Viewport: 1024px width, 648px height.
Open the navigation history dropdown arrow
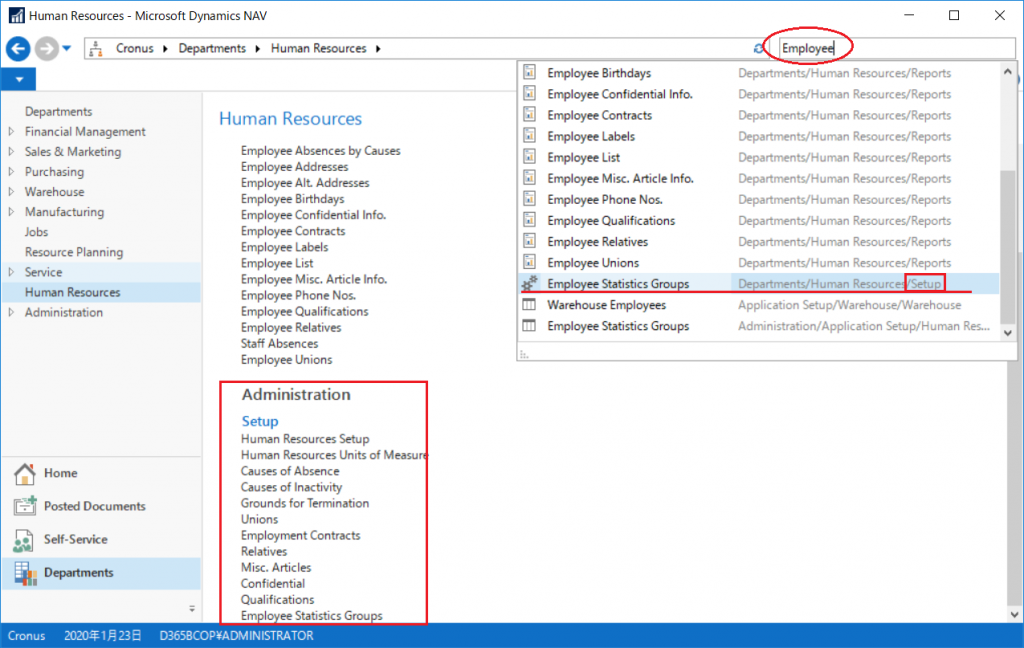click(x=67, y=48)
